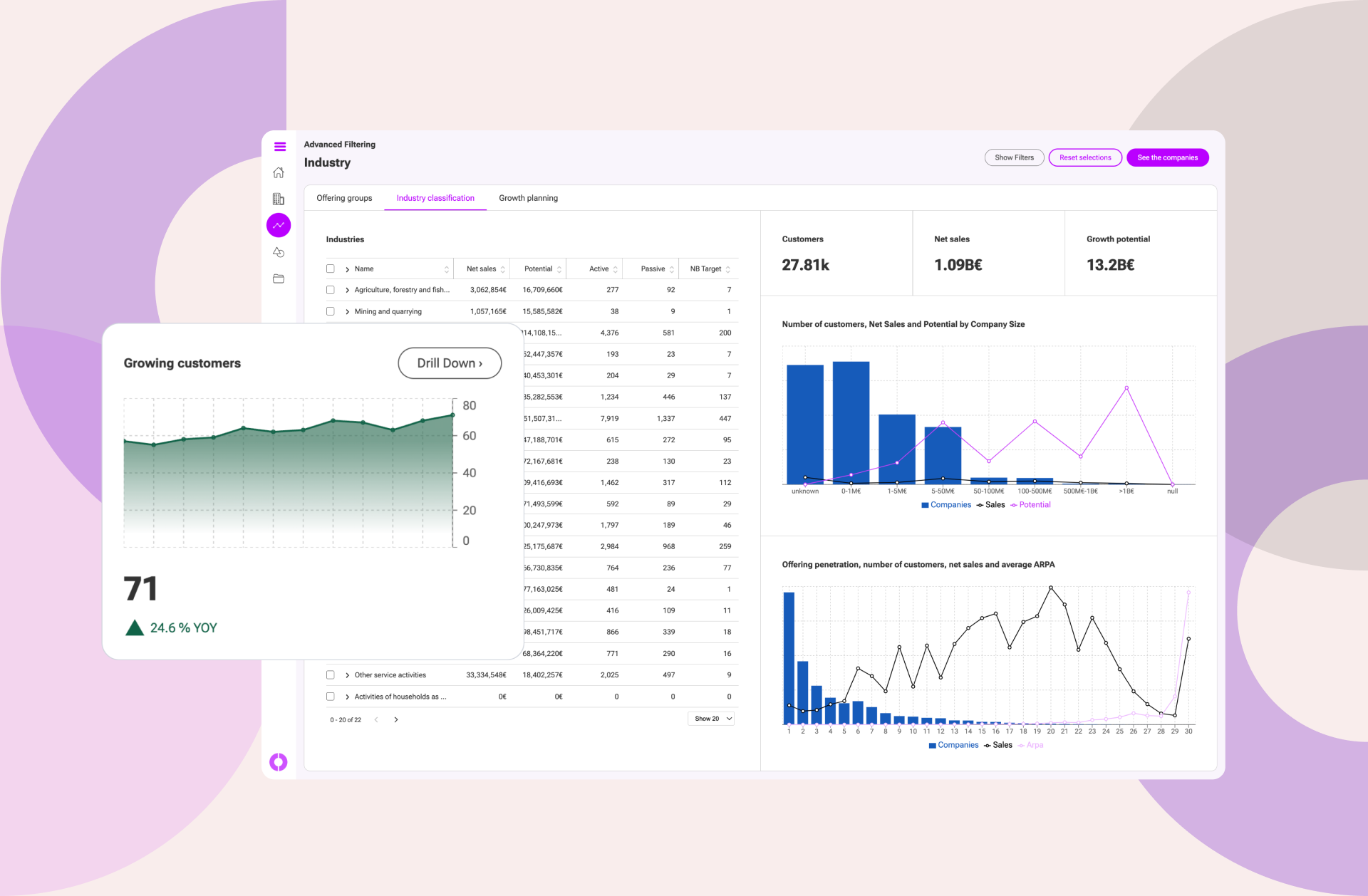Click the purple analytics trend icon
Screen dimensions: 1368x896
(279, 225)
